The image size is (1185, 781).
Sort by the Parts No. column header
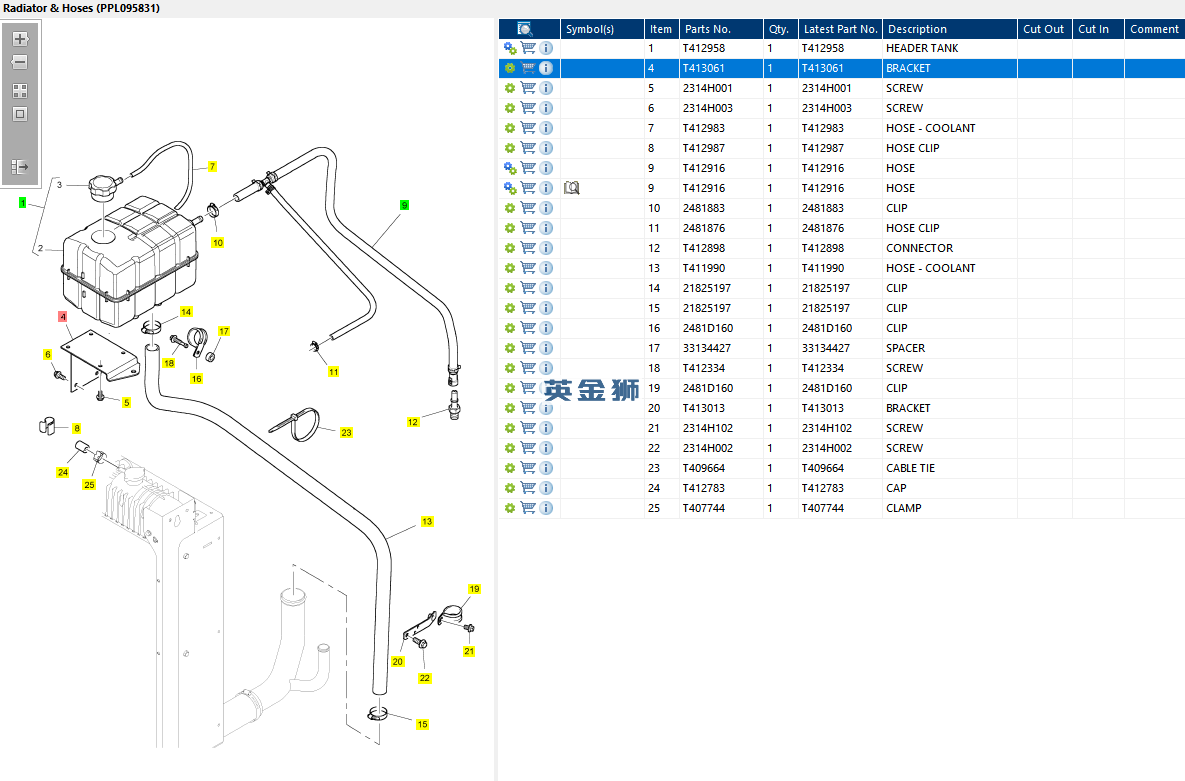(x=707, y=29)
